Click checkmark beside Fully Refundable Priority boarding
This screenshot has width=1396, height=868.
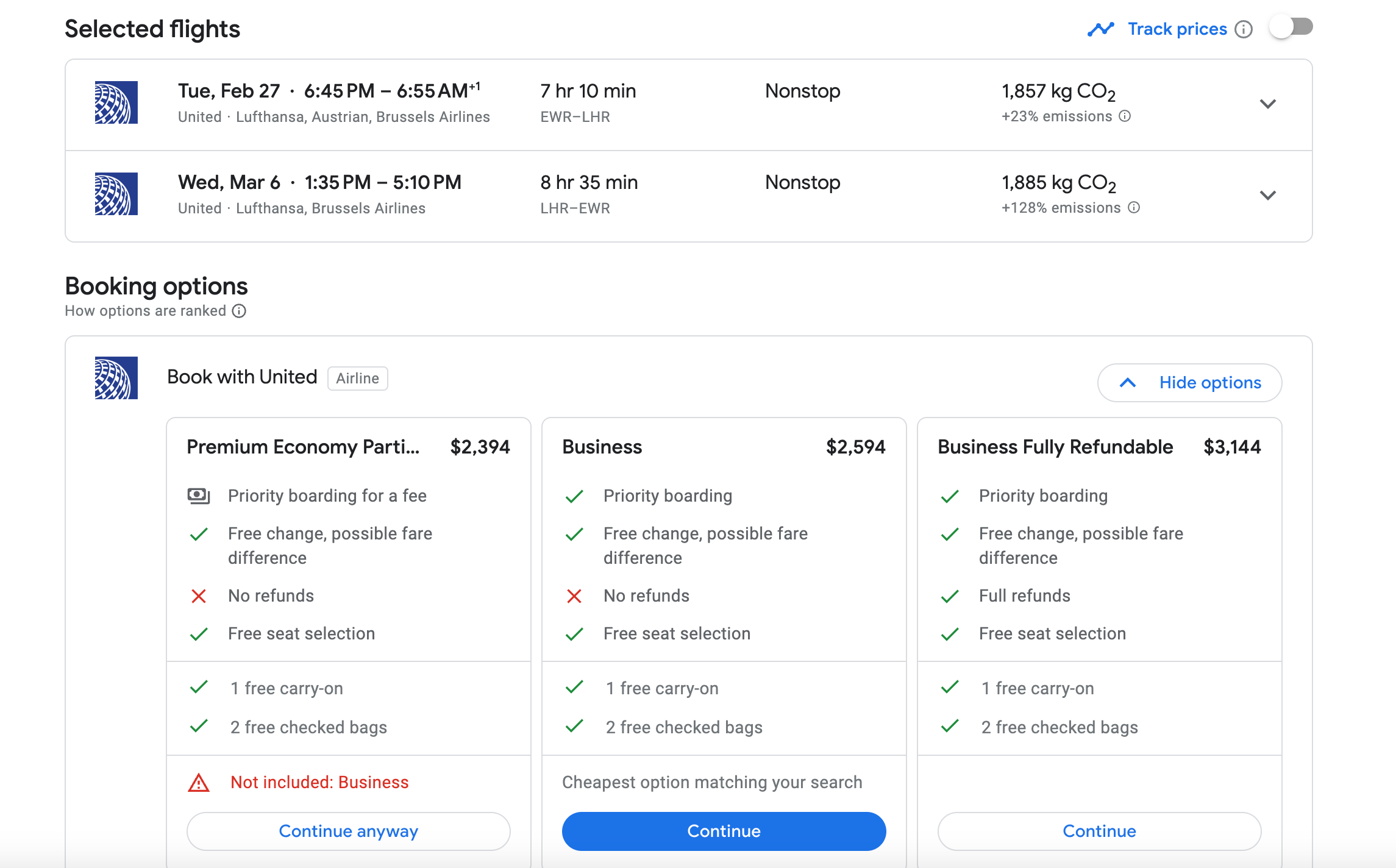click(x=950, y=496)
